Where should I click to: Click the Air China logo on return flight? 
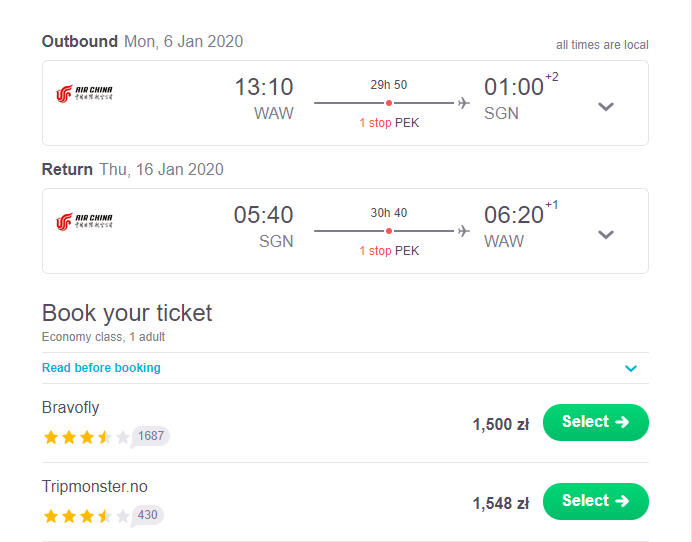click(84, 222)
